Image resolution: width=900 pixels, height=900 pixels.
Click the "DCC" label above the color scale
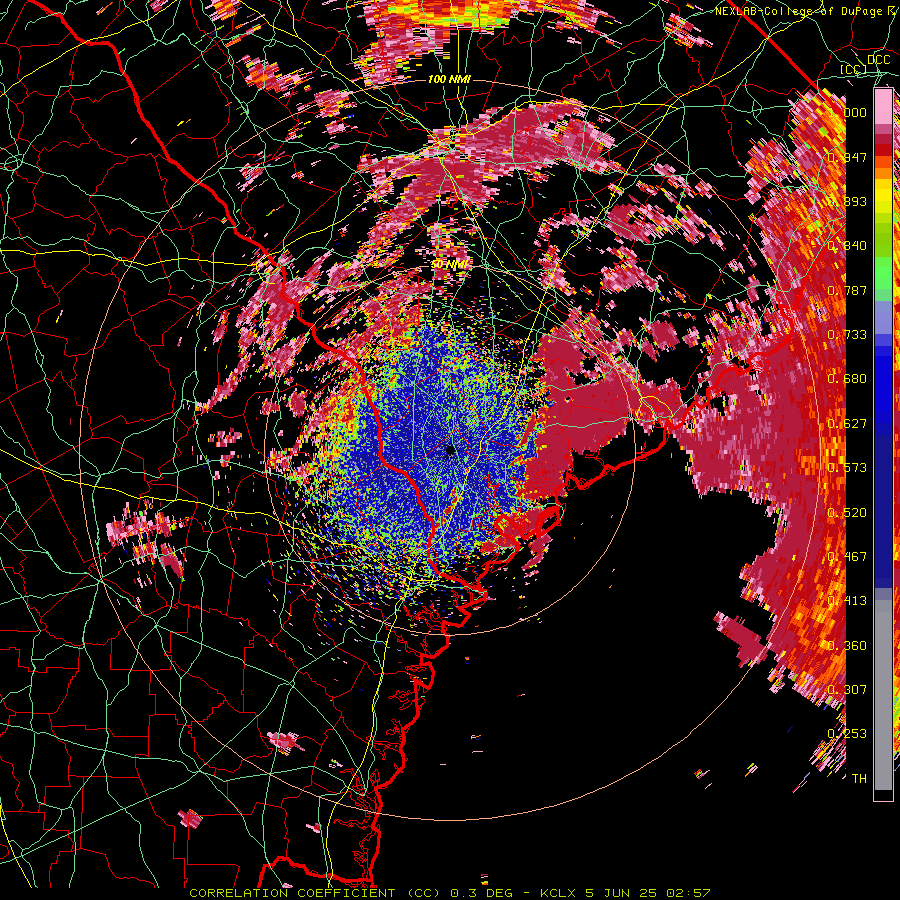tap(878, 60)
